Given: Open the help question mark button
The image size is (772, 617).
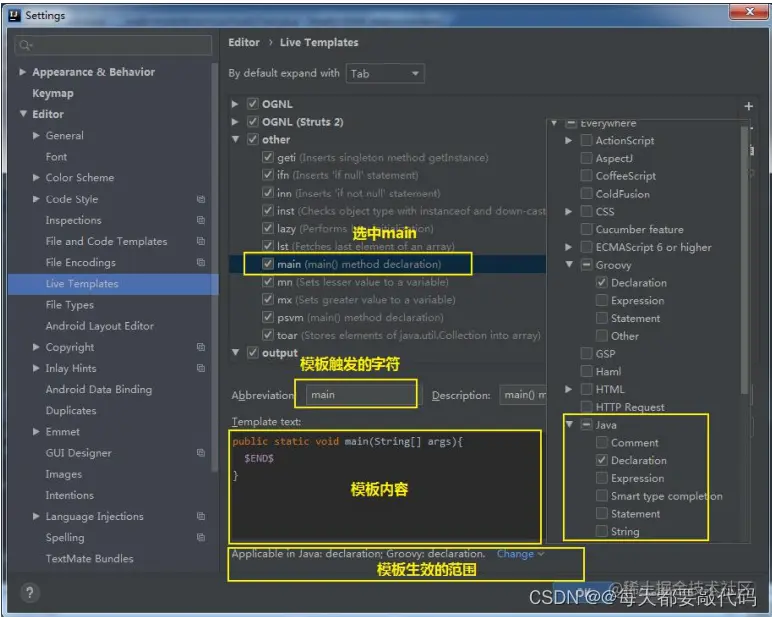Looking at the screenshot, I should point(30,592).
